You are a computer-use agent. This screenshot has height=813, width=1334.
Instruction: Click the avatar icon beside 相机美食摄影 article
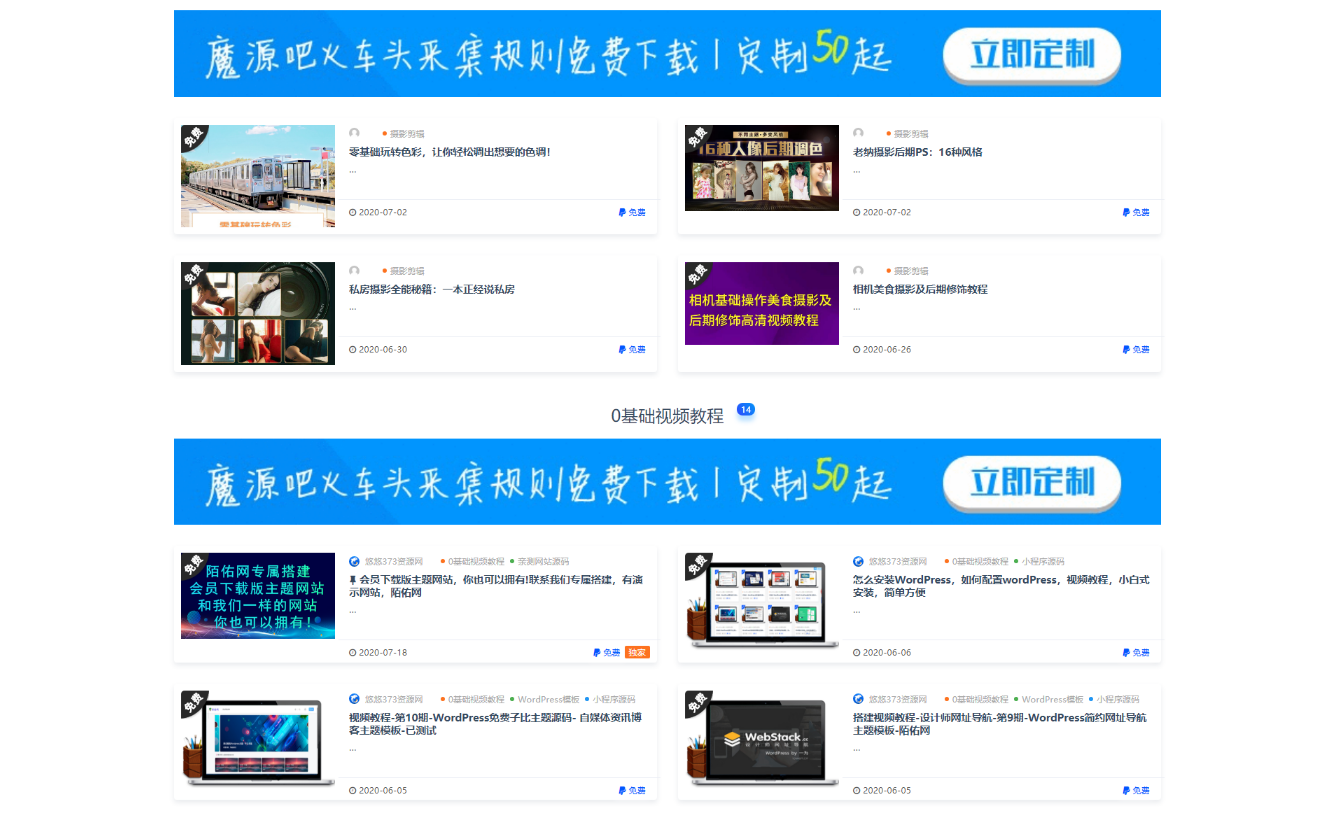click(x=857, y=270)
